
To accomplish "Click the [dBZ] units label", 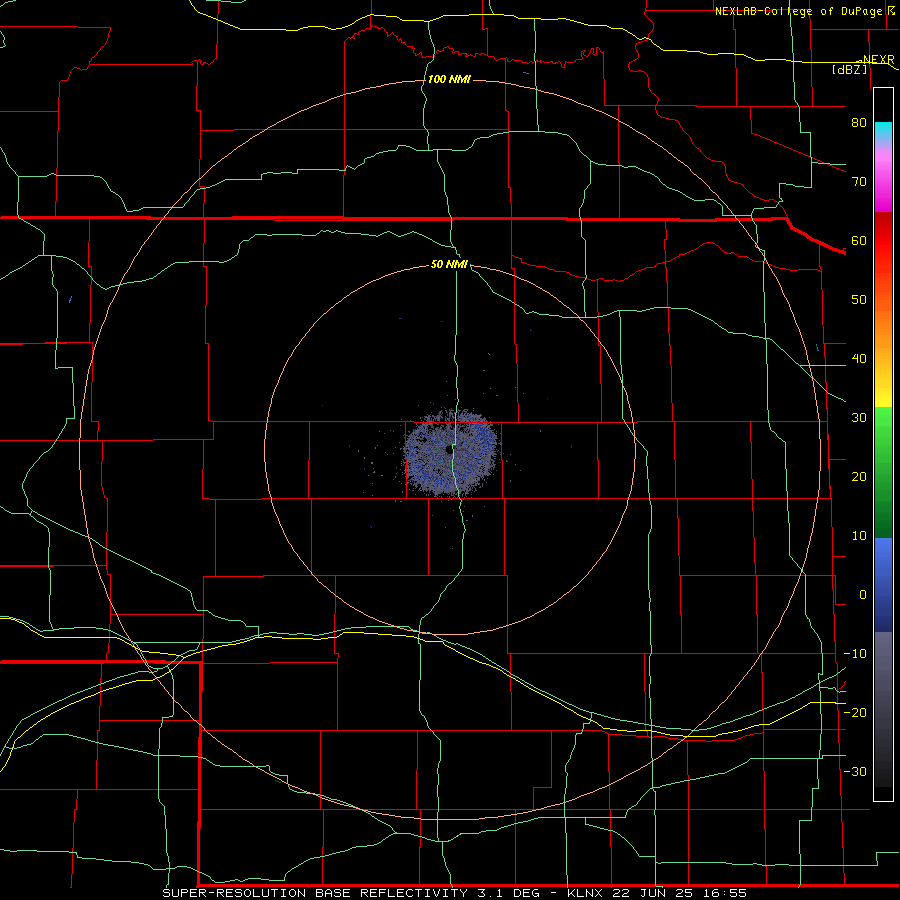I will tap(850, 69).
